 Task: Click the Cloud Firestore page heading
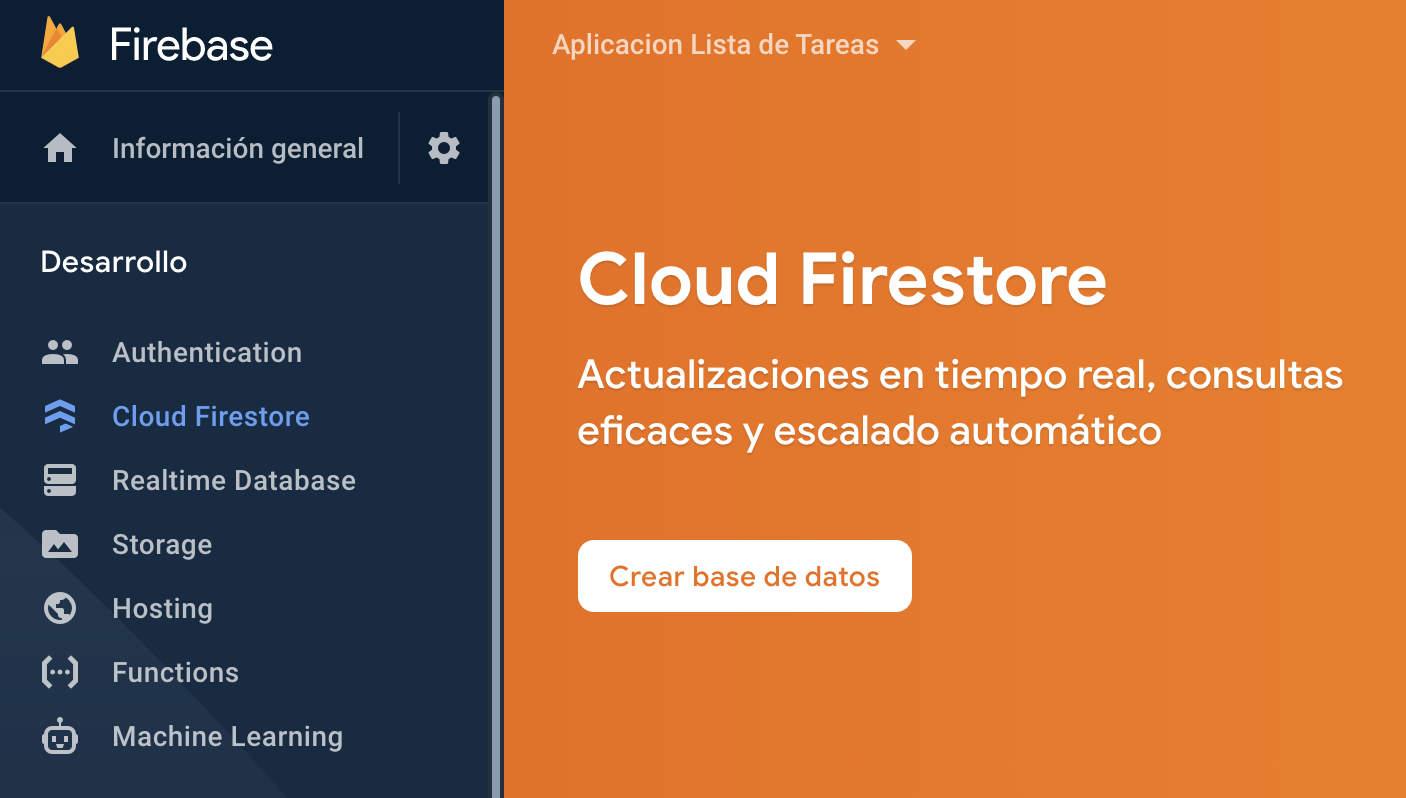[842, 280]
